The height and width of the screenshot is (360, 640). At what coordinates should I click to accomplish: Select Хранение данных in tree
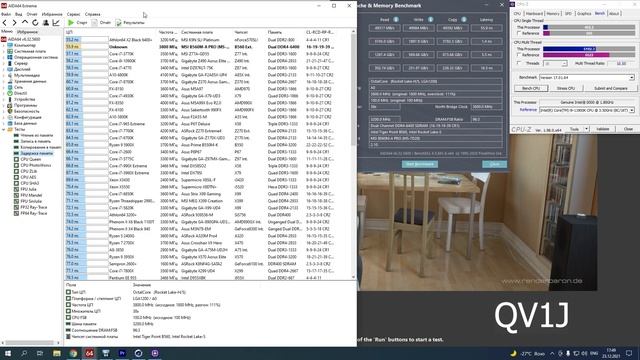pos(30,81)
